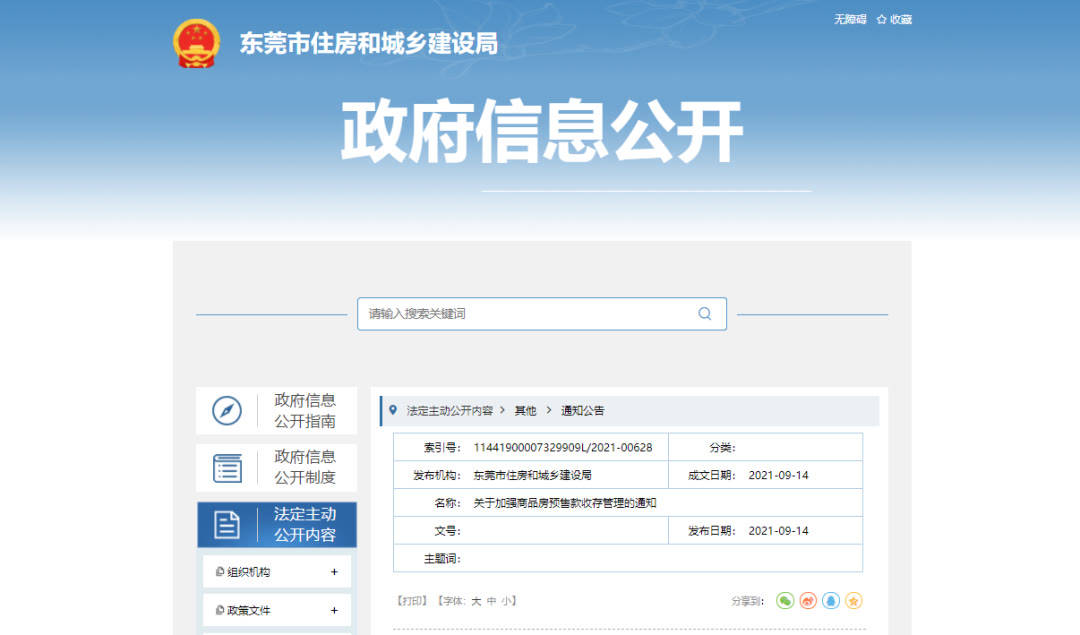Click the national emblem logo
The width and height of the screenshot is (1080, 635).
(x=196, y=44)
